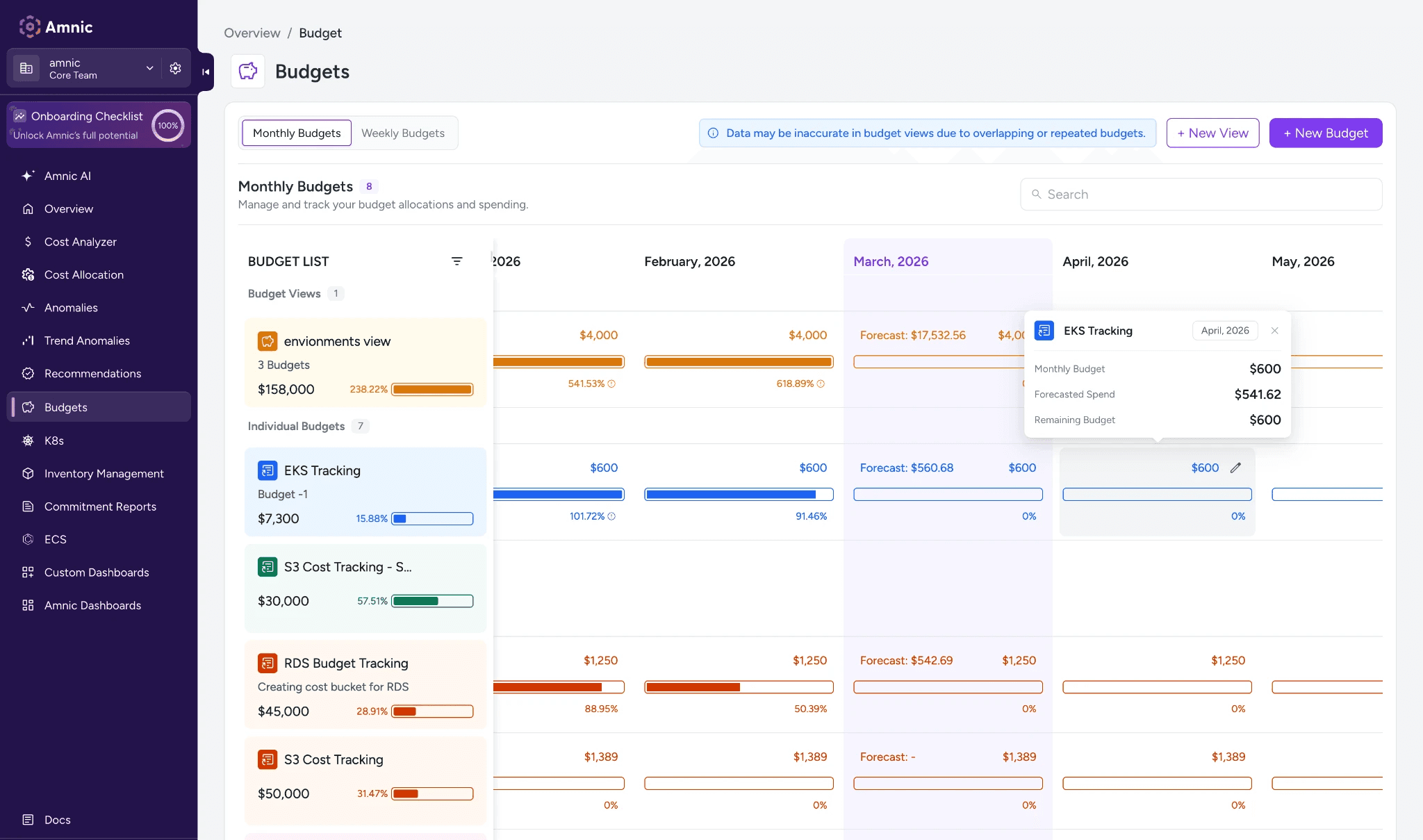Click the Cost Allocation sidebar icon
Viewport: 1423px width, 840px height.
pos(28,274)
